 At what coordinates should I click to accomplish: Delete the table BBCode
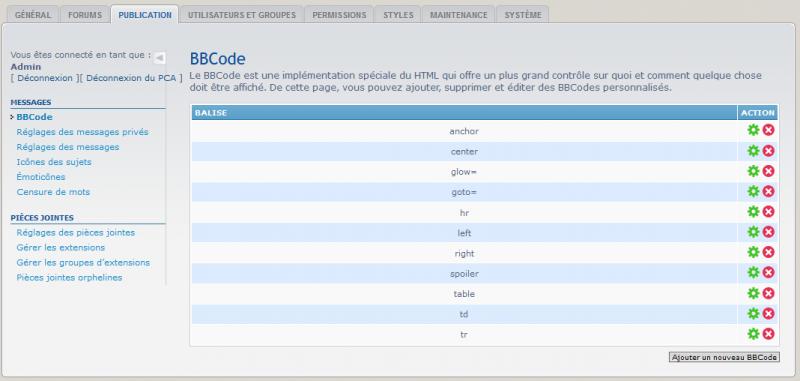coord(768,293)
